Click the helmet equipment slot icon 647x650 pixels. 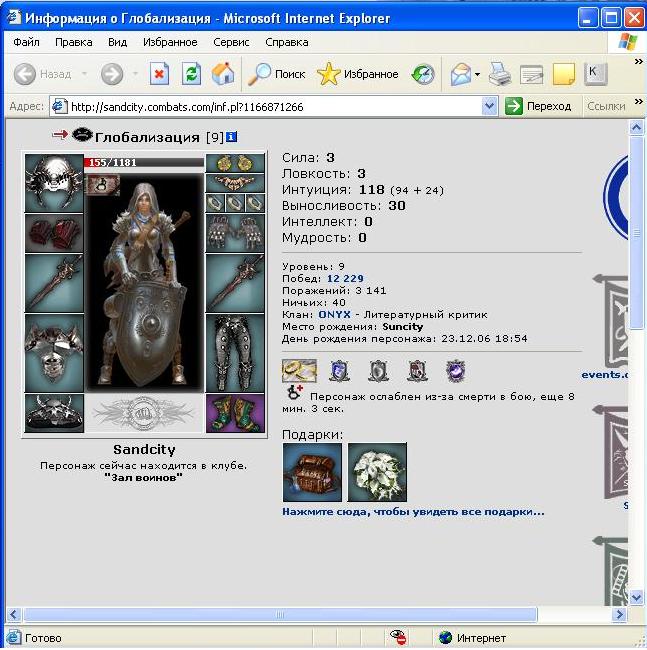[54, 183]
